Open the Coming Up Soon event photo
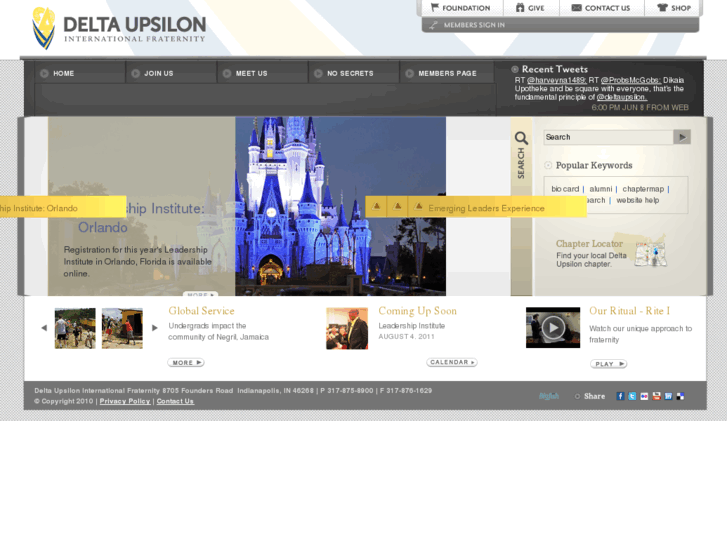Screen dimensions: 727x545 (347, 328)
